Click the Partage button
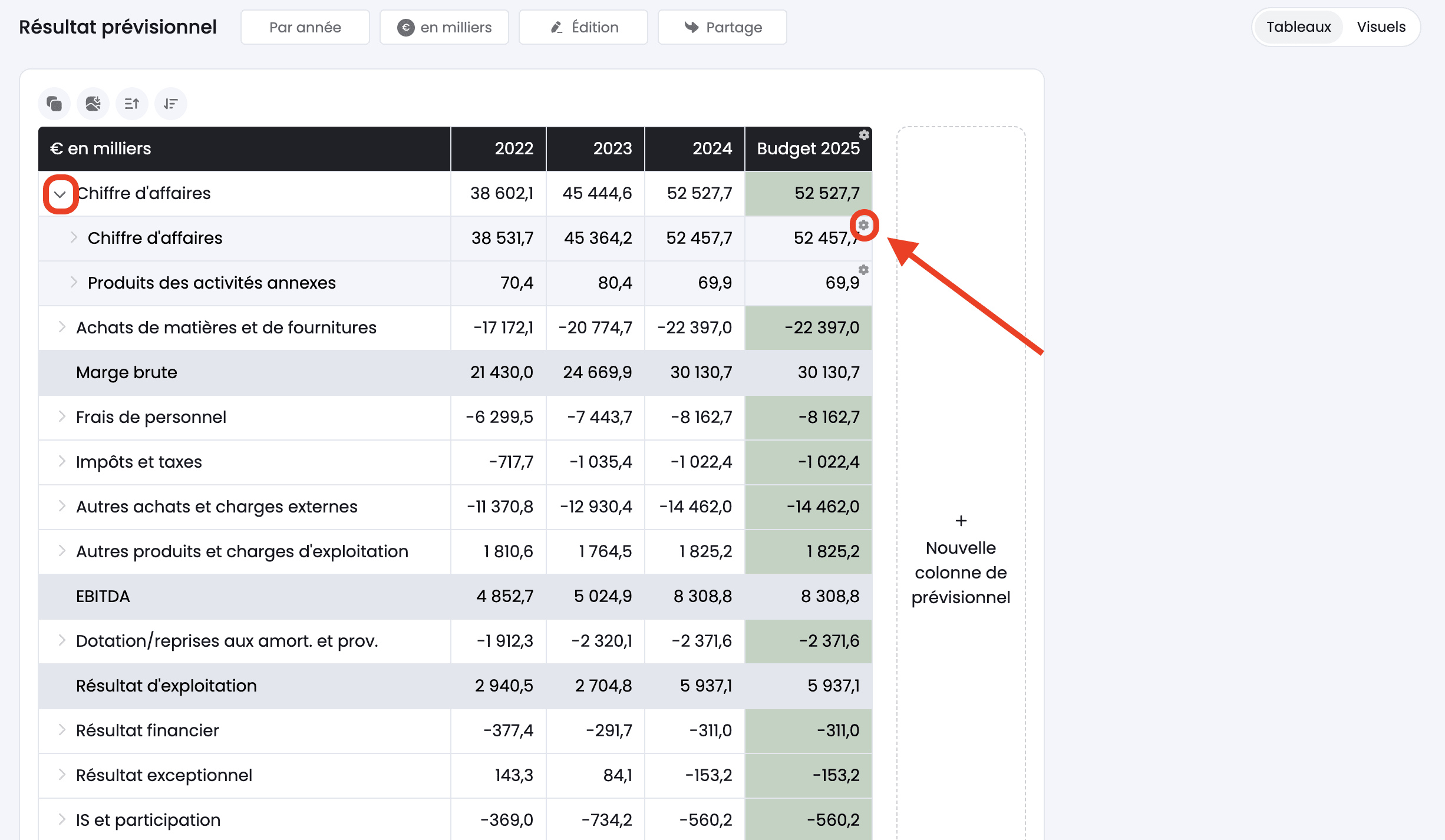Screen dimensions: 1445x840 pyautogui.click(x=722, y=27)
